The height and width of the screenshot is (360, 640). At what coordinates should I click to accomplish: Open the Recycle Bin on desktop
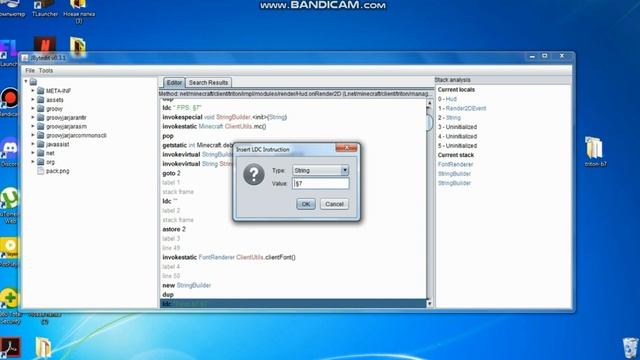point(630,348)
